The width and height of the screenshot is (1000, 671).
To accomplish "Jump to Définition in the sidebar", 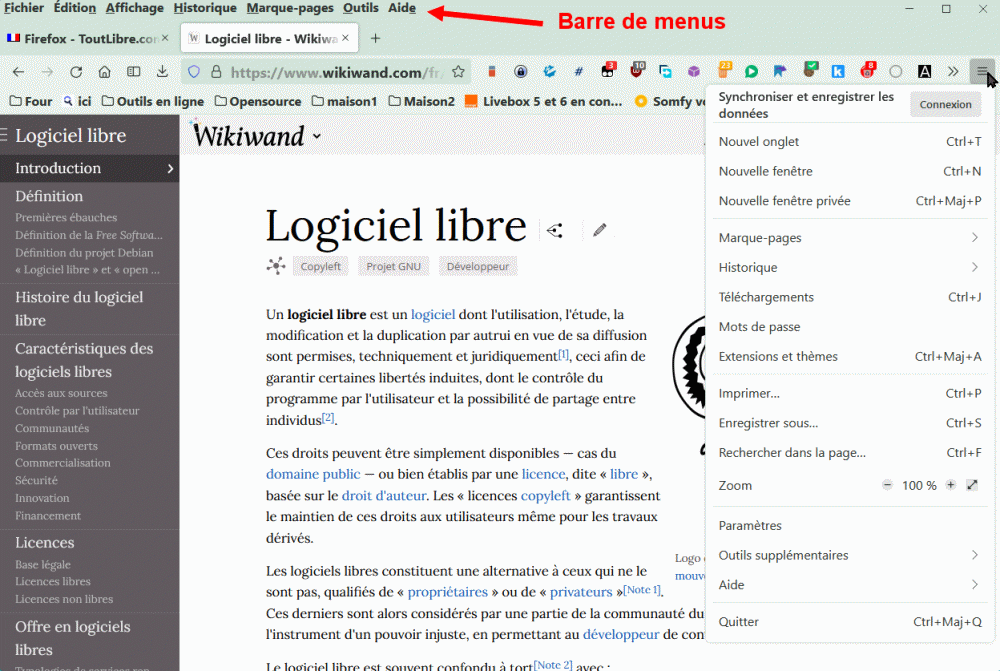I will pos(49,196).
